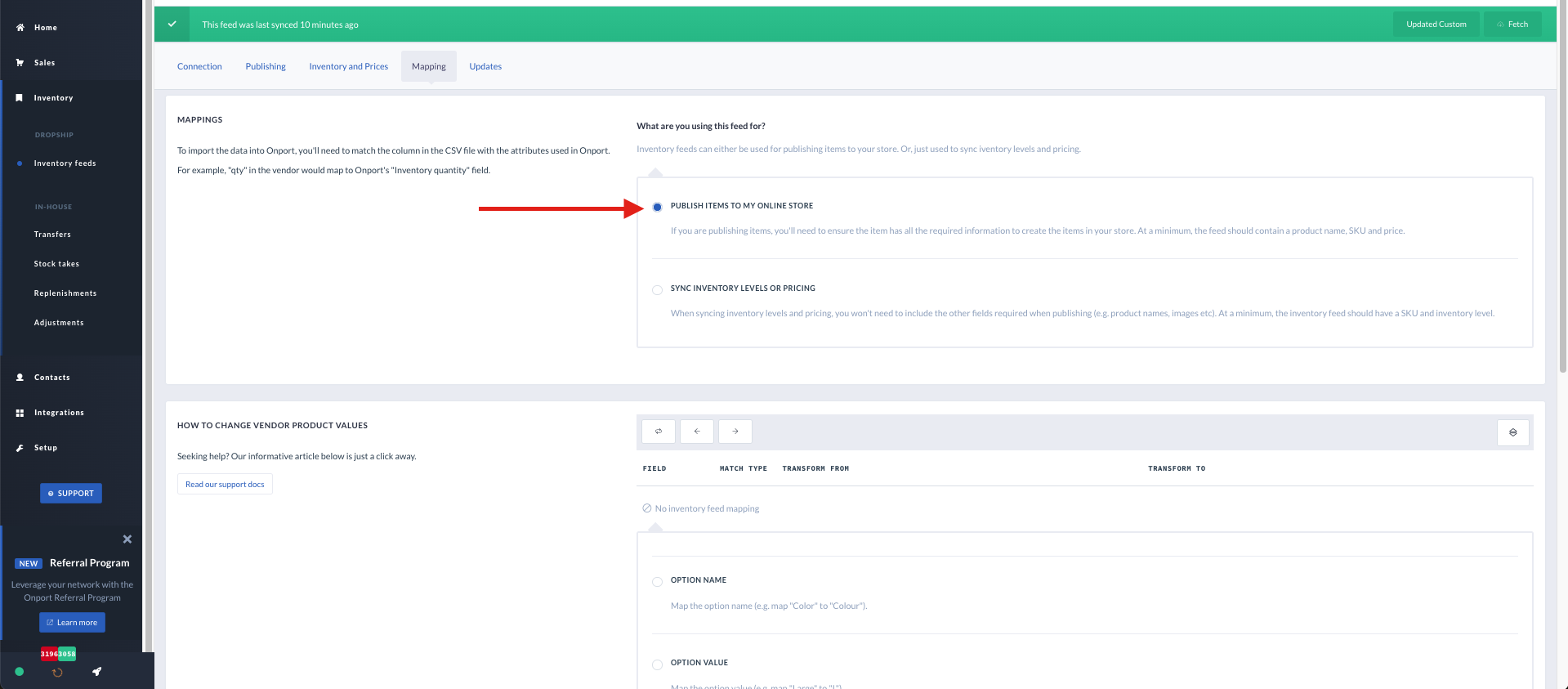This screenshot has width=1568, height=689.
Task: Click the Inventory bookmark icon
Action: [20, 98]
